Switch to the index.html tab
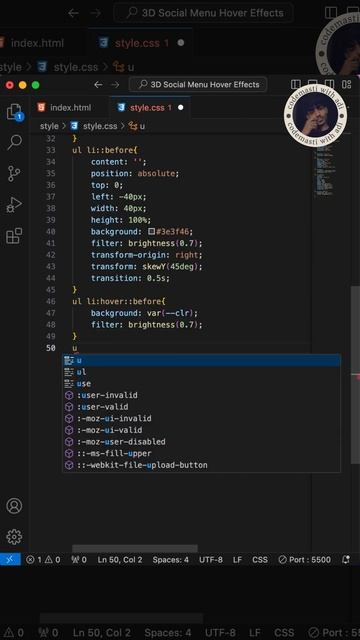 tap(64, 108)
